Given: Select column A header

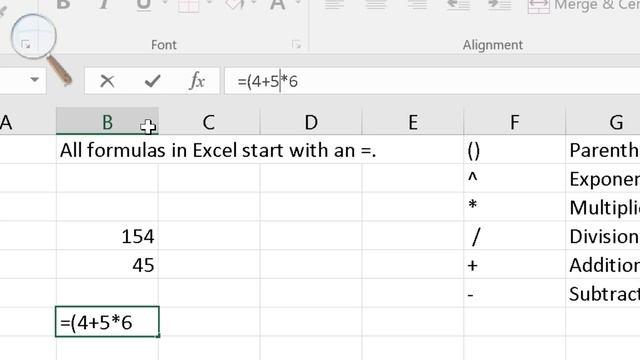Looking at the screenshot, I should [28, 122].
